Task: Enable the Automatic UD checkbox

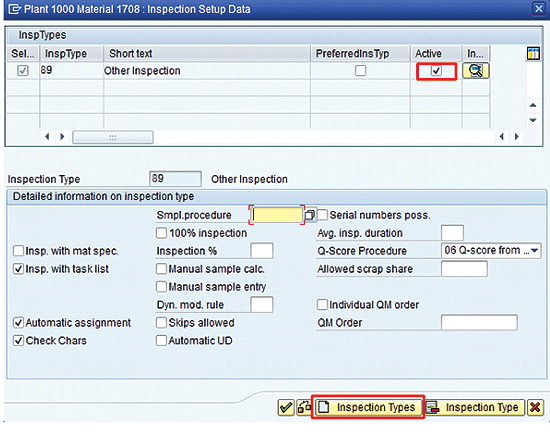Action: tap(161, 341)
